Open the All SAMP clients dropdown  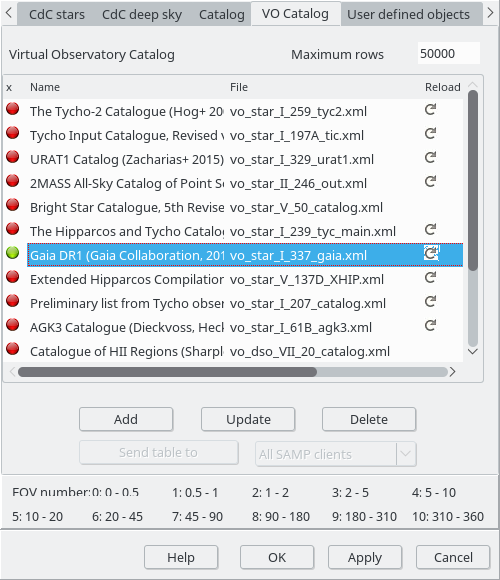coord(406,453)
